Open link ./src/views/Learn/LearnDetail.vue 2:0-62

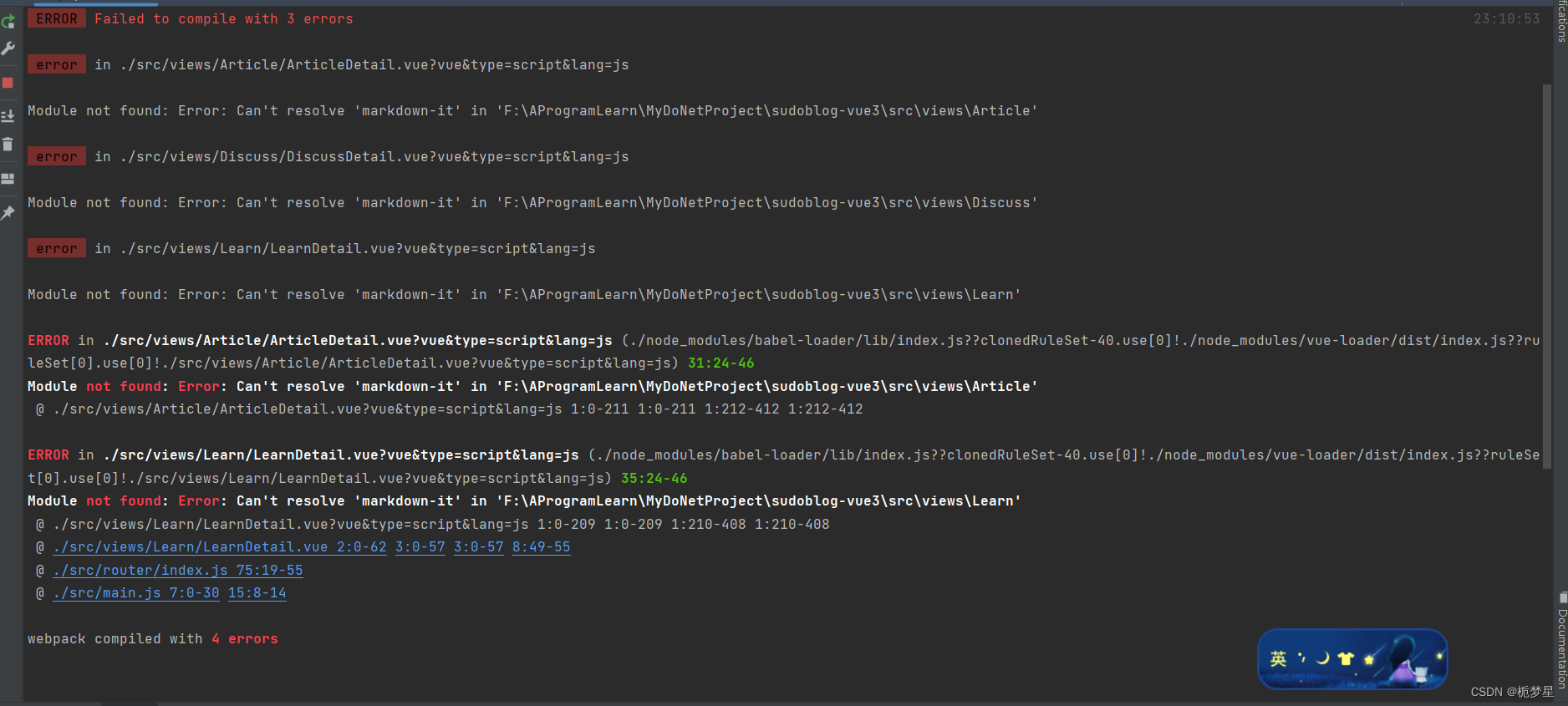220,547
